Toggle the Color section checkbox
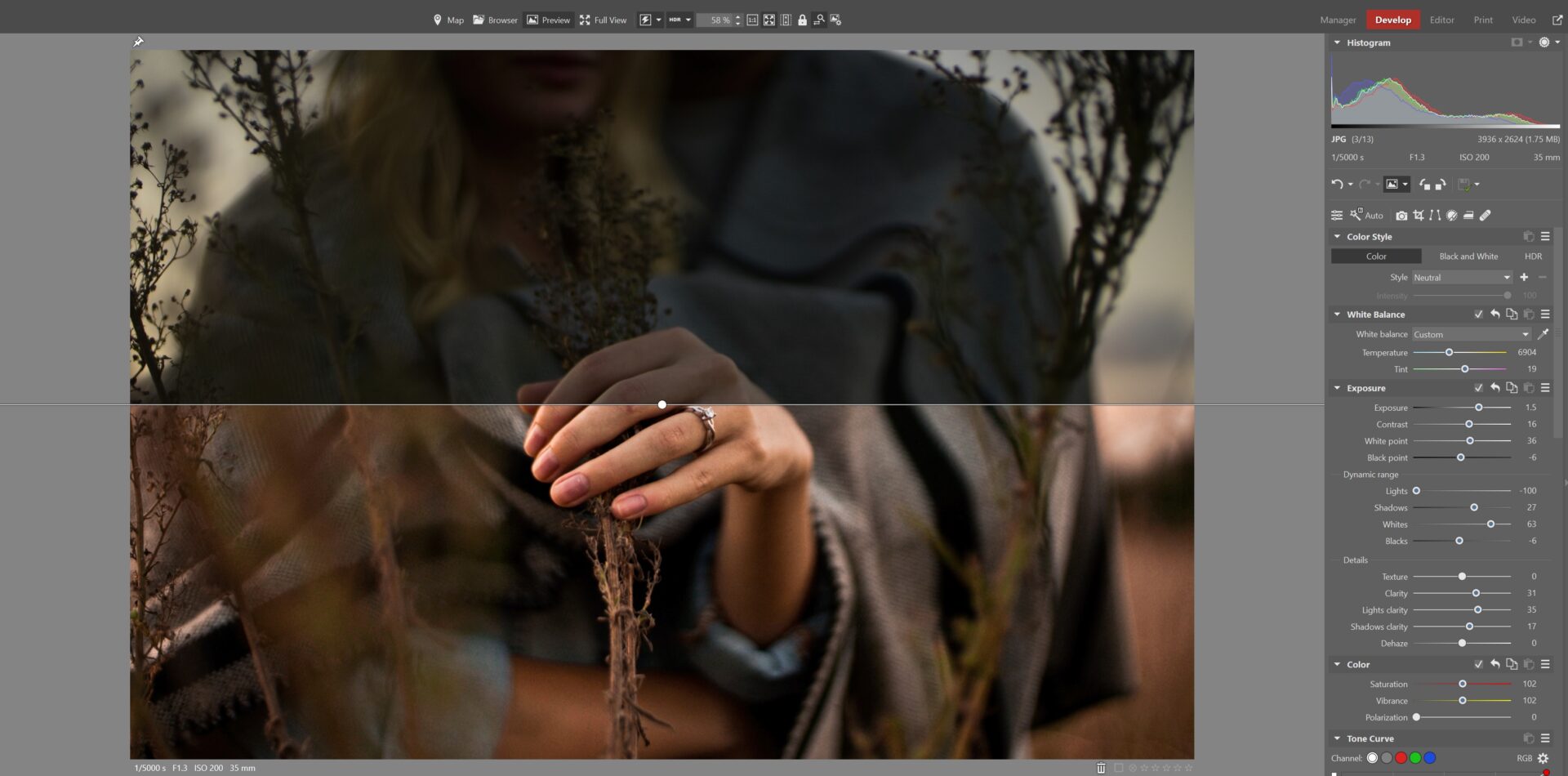 (x=1478, y=665)
